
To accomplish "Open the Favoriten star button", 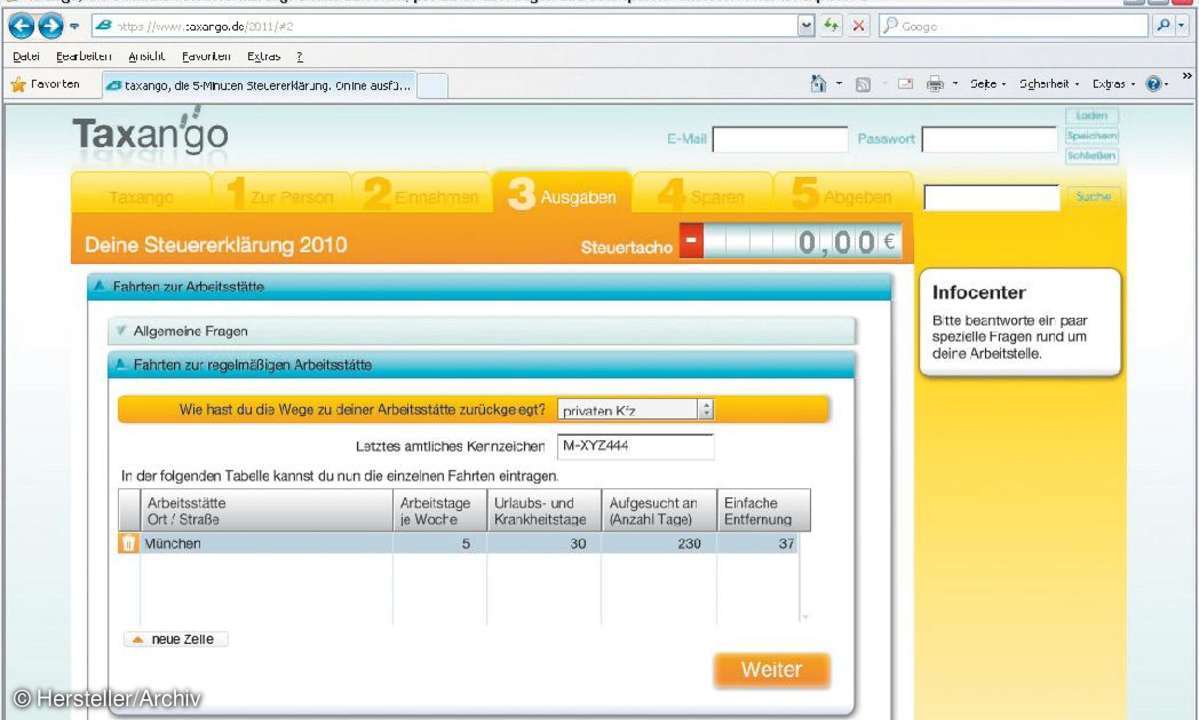I will click(46, 84).
